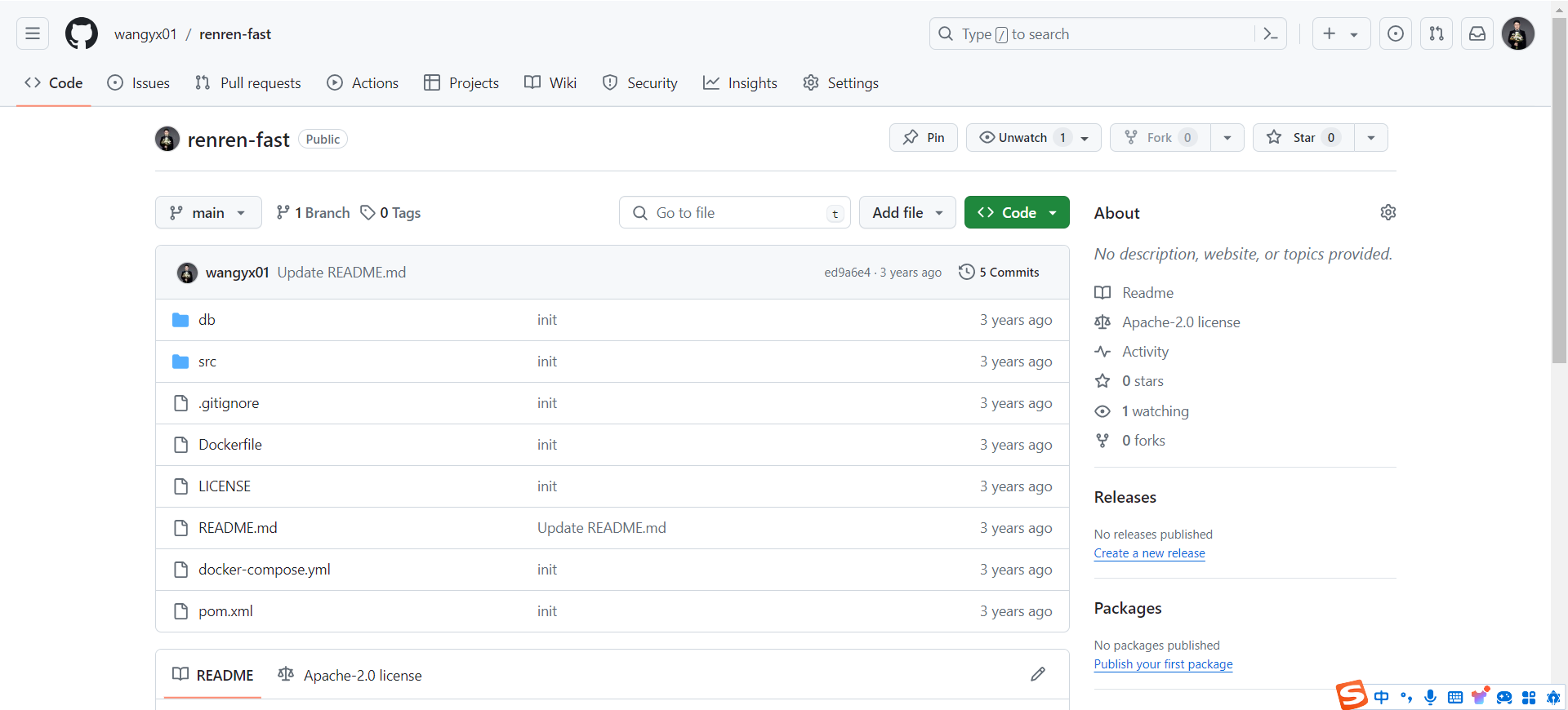This screenshot has height=710, width=1568.
Task: Click the 0 Tags link
Action: [x=391, y=212]
